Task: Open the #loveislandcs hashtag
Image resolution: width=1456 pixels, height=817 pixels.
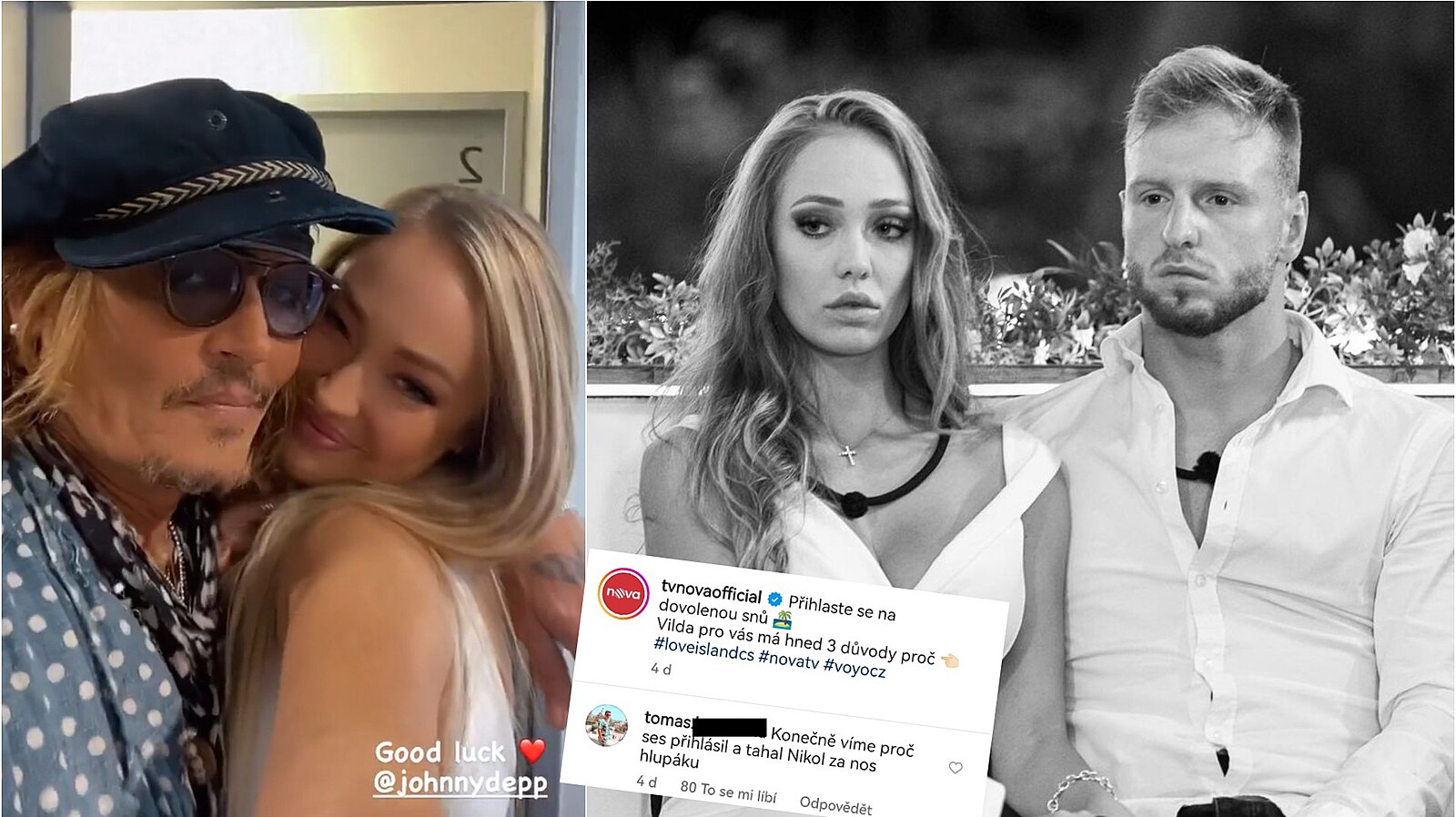Action: pos(703,650)
